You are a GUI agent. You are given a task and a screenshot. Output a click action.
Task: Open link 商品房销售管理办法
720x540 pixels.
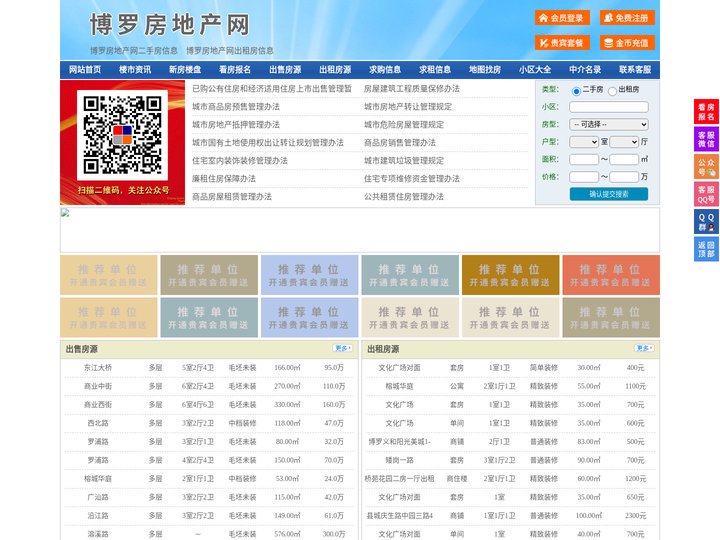tap(400, 142)
